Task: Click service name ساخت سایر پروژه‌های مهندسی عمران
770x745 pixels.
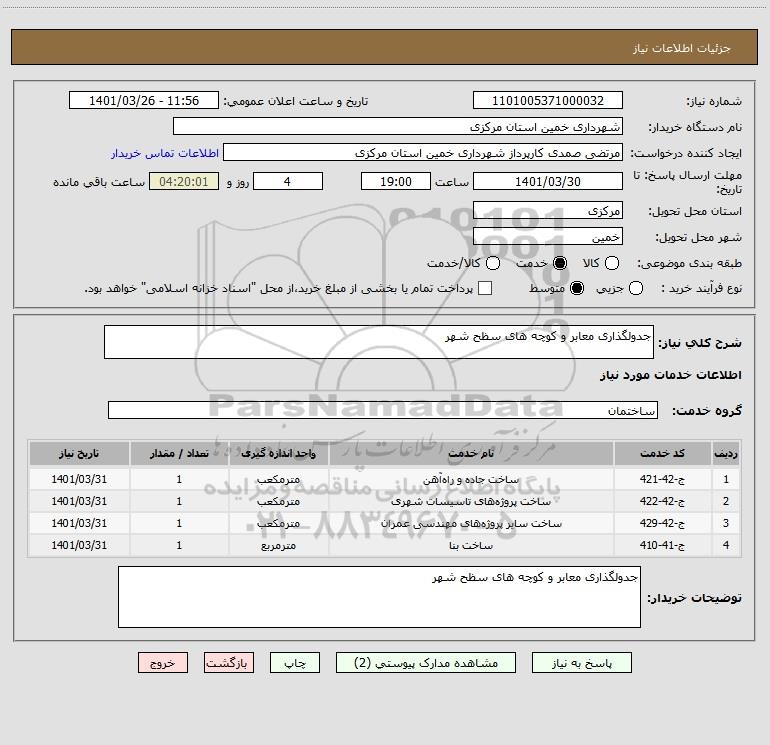Action: coord(471,524)
